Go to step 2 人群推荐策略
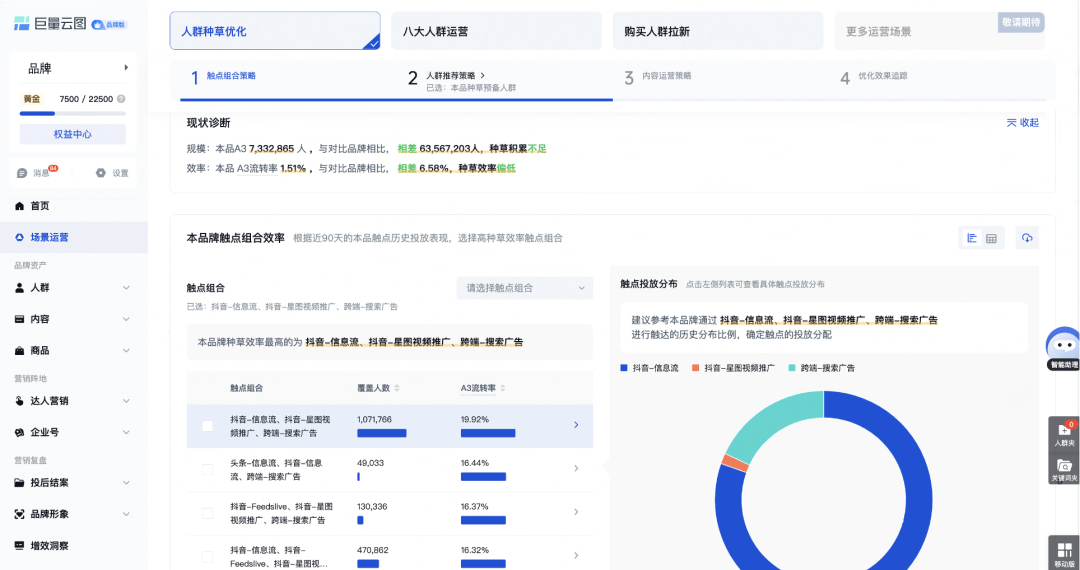1080x570 pixels. (x=461, y=81)
